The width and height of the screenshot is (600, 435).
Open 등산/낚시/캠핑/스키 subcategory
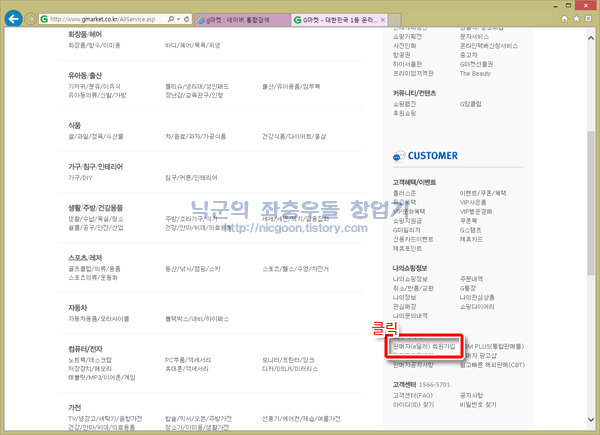point(192,269)
